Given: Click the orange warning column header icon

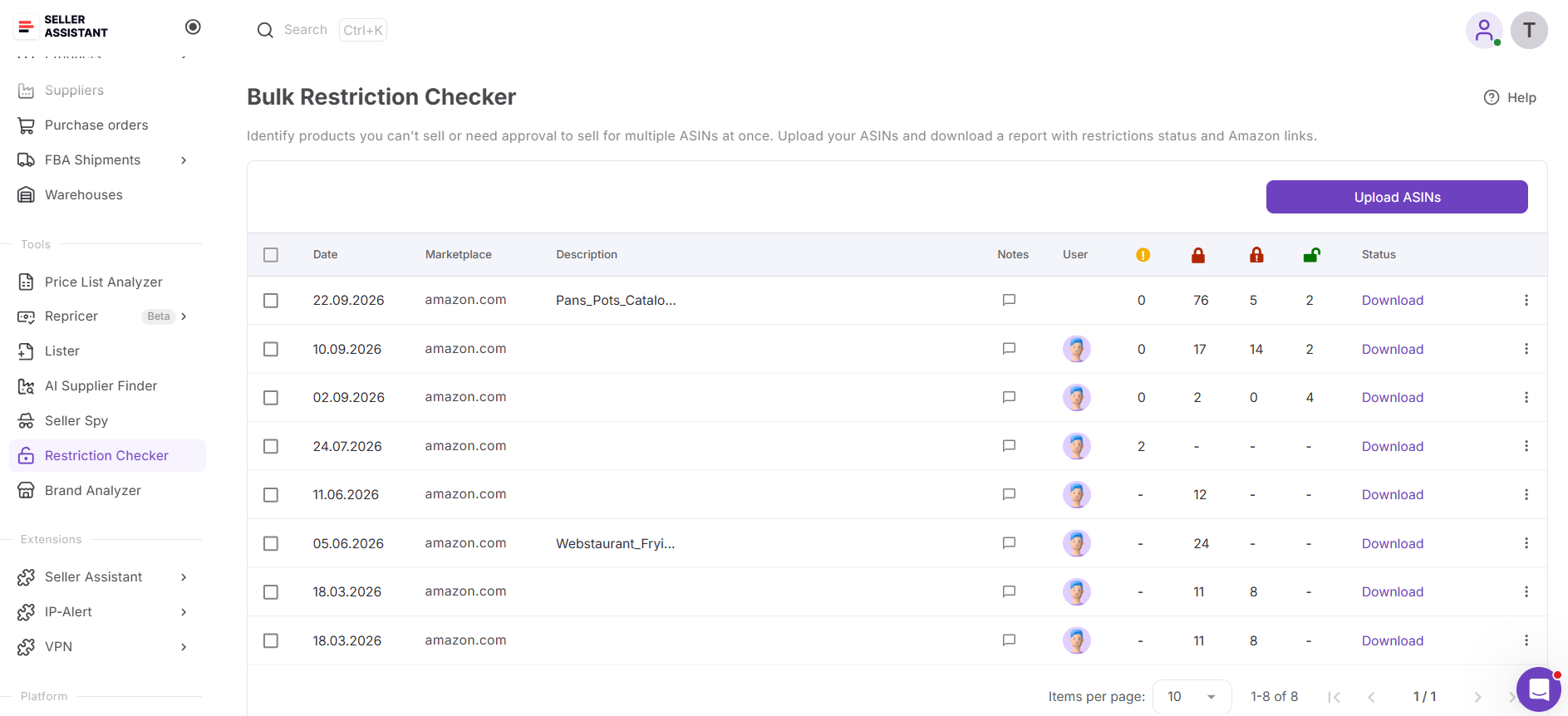Looking at the screenshot, I should coord(1143,255).
